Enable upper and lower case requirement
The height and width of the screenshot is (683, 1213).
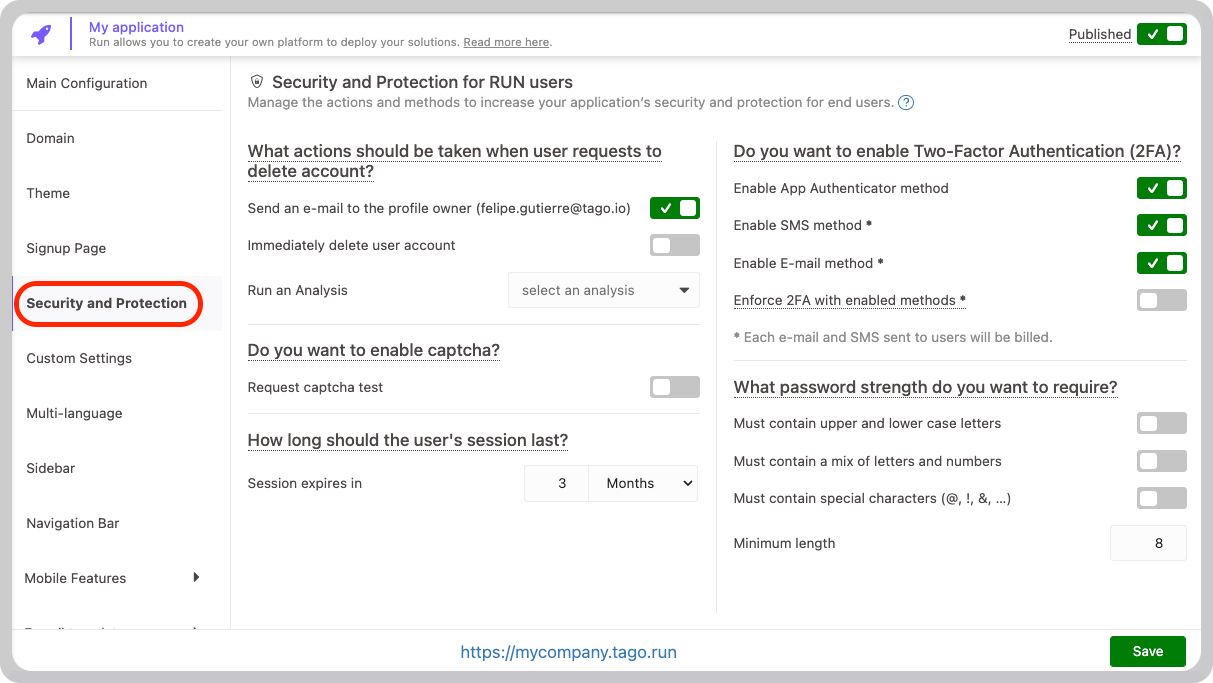tap(1161, 423)
